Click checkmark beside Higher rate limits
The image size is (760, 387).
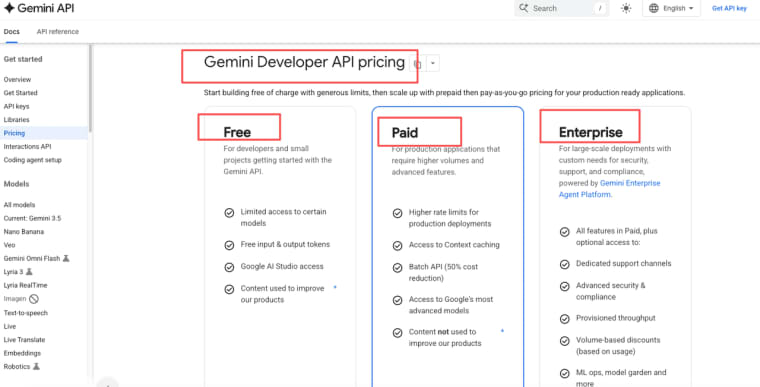coord(397,213)
